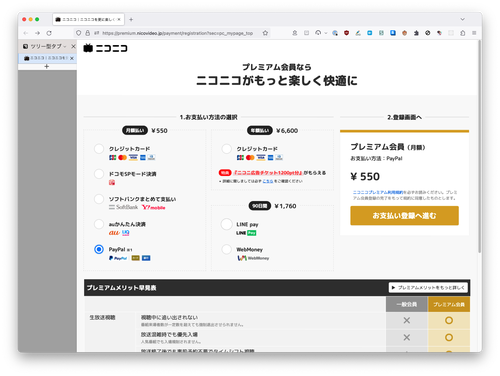Open the extensions puzzle piece icon
Image resolution: width=500 pixels, height=376 pixels.
463,33
